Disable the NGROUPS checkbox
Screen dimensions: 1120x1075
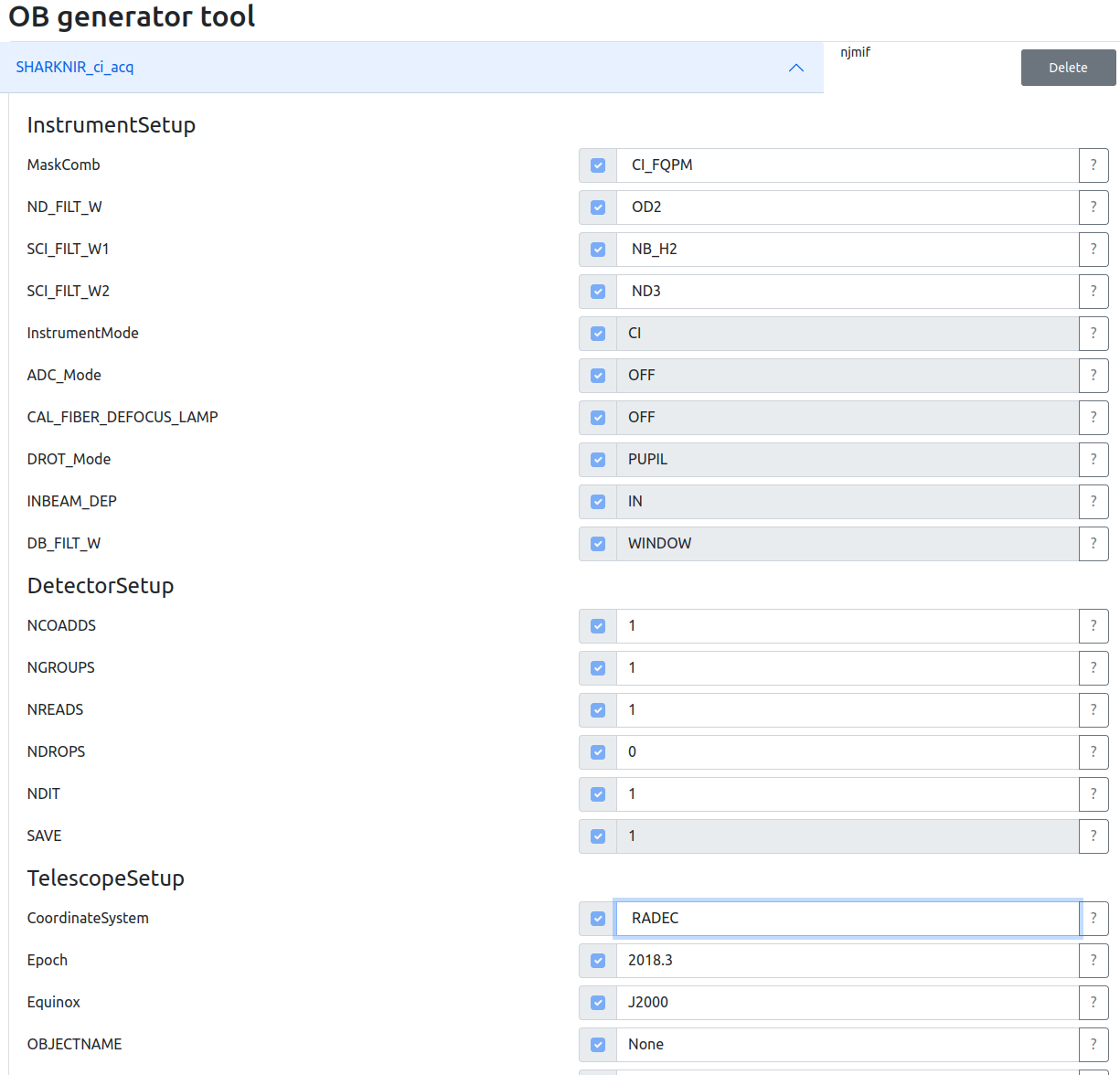point(598,668)
